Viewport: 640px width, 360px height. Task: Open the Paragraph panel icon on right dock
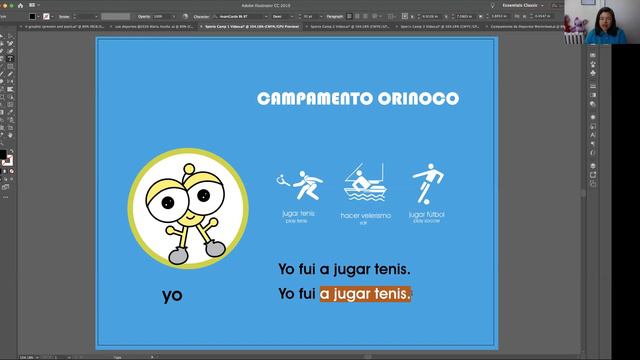click(x=593, y=144)
